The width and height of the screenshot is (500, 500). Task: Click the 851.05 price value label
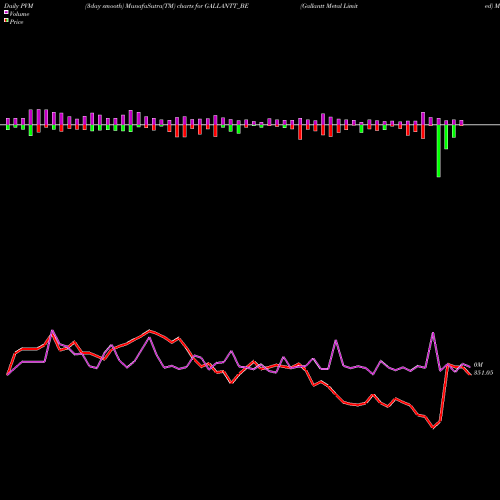pos(483,373)
